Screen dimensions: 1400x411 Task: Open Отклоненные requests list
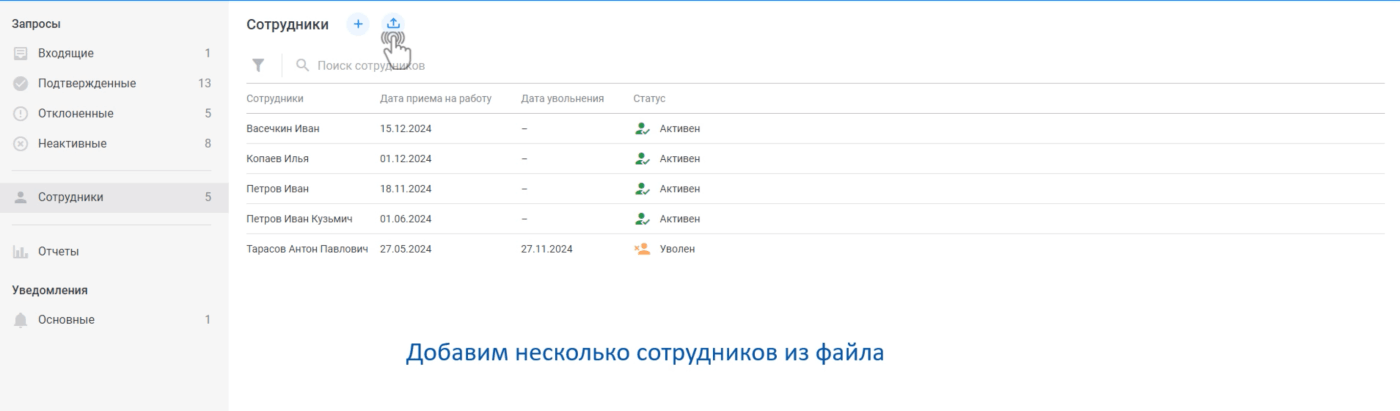click(76, 114)
